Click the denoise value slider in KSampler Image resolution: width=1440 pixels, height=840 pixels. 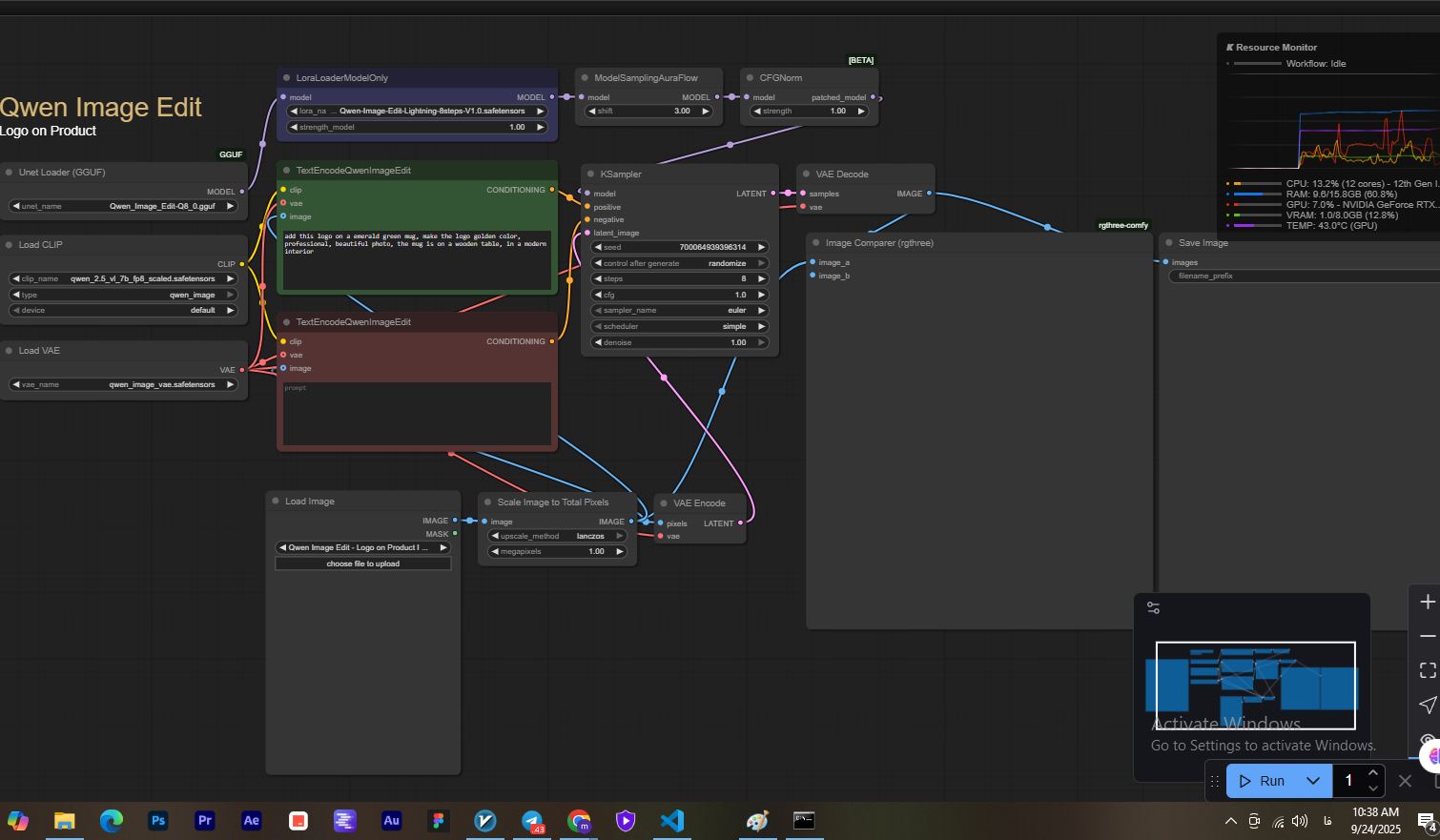pos(679,342)
